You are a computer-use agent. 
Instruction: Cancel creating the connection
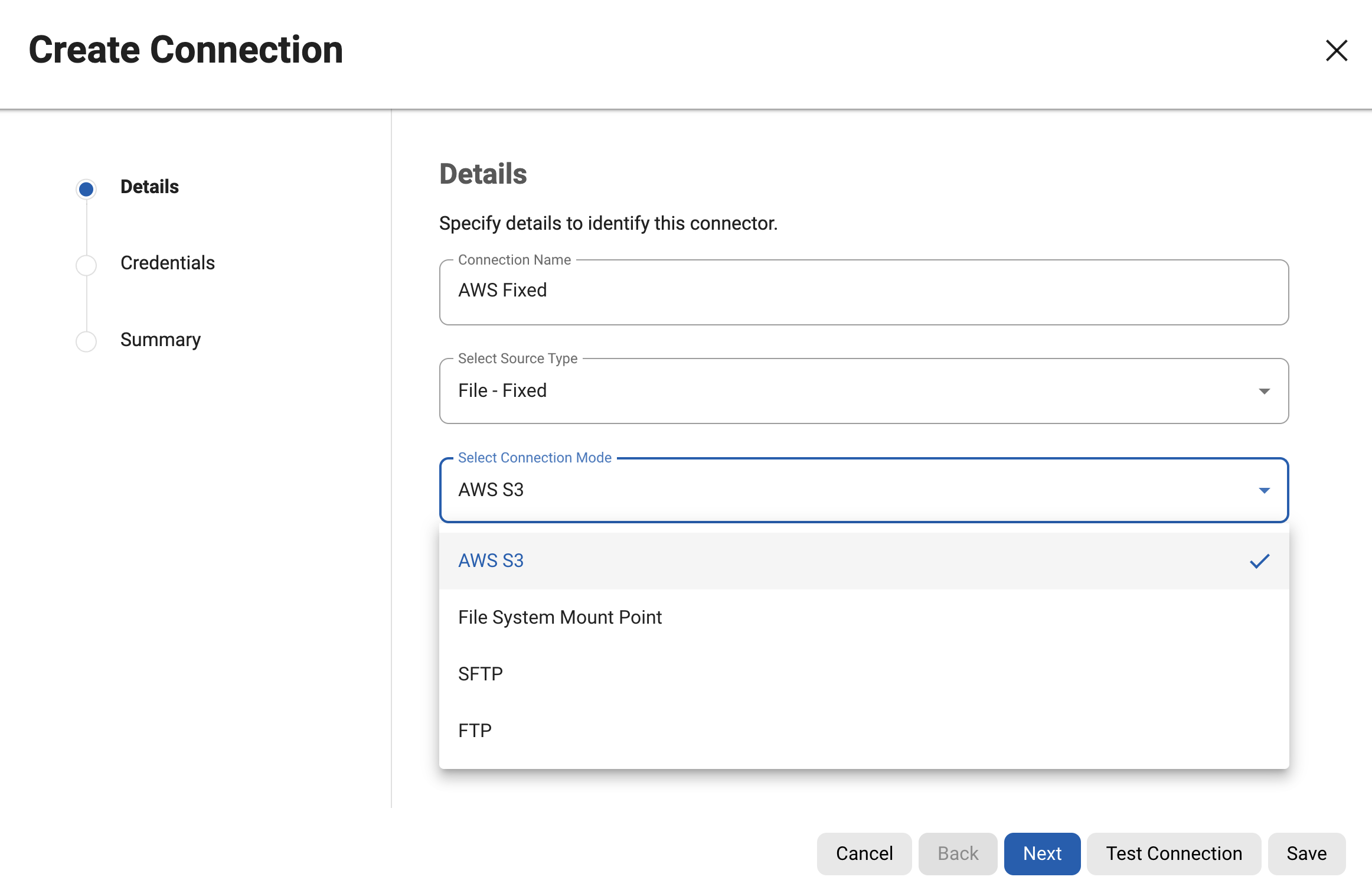point(864,853)
